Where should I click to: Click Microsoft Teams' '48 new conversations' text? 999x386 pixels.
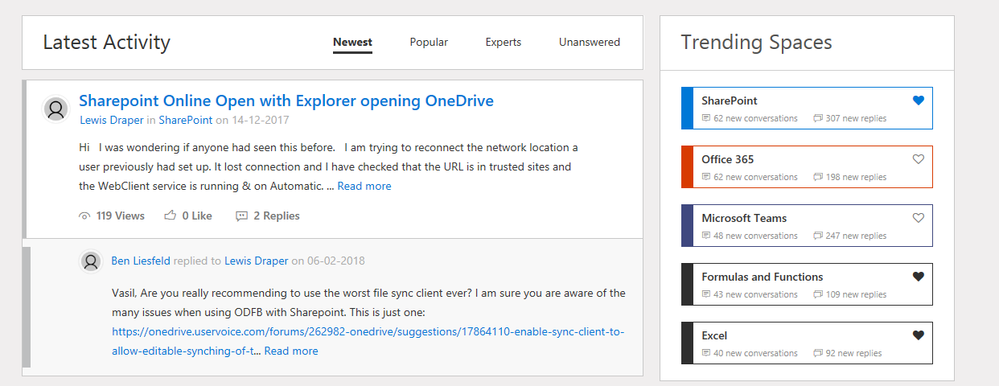point(756,236)
